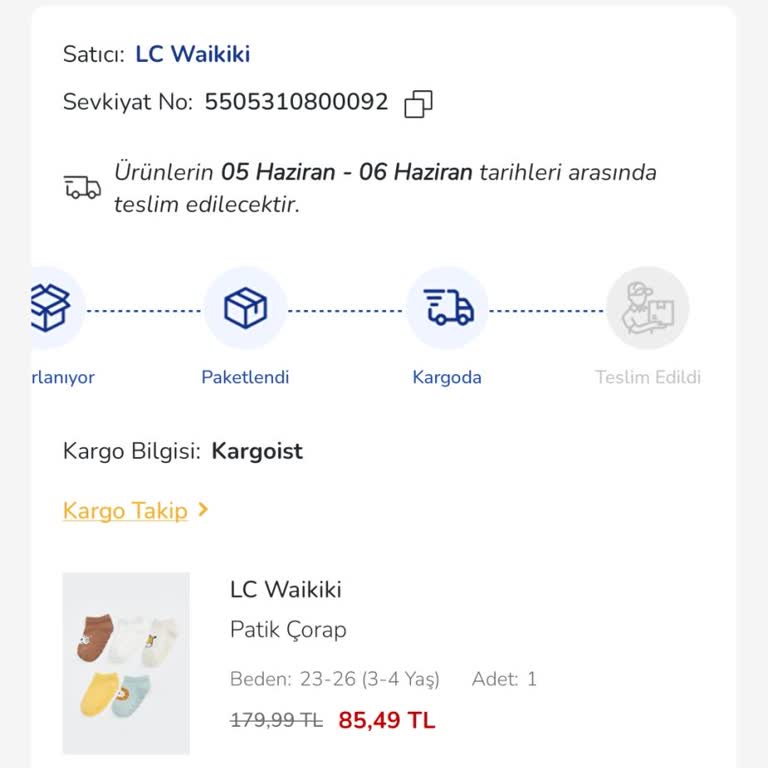
Task: Click the LC Waikiki brand name above Patik Çorap
Action: pos(286,590)
